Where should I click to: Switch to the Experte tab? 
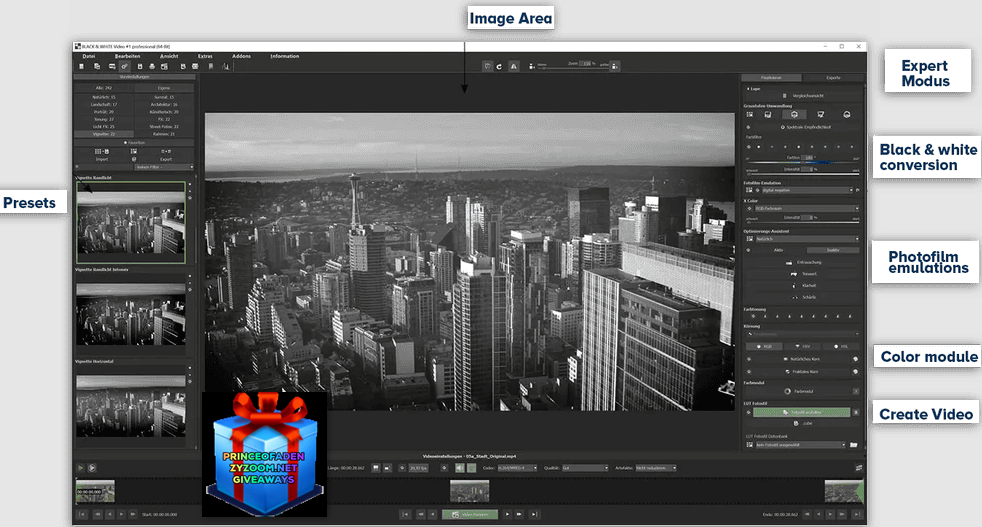click(833, 78)
